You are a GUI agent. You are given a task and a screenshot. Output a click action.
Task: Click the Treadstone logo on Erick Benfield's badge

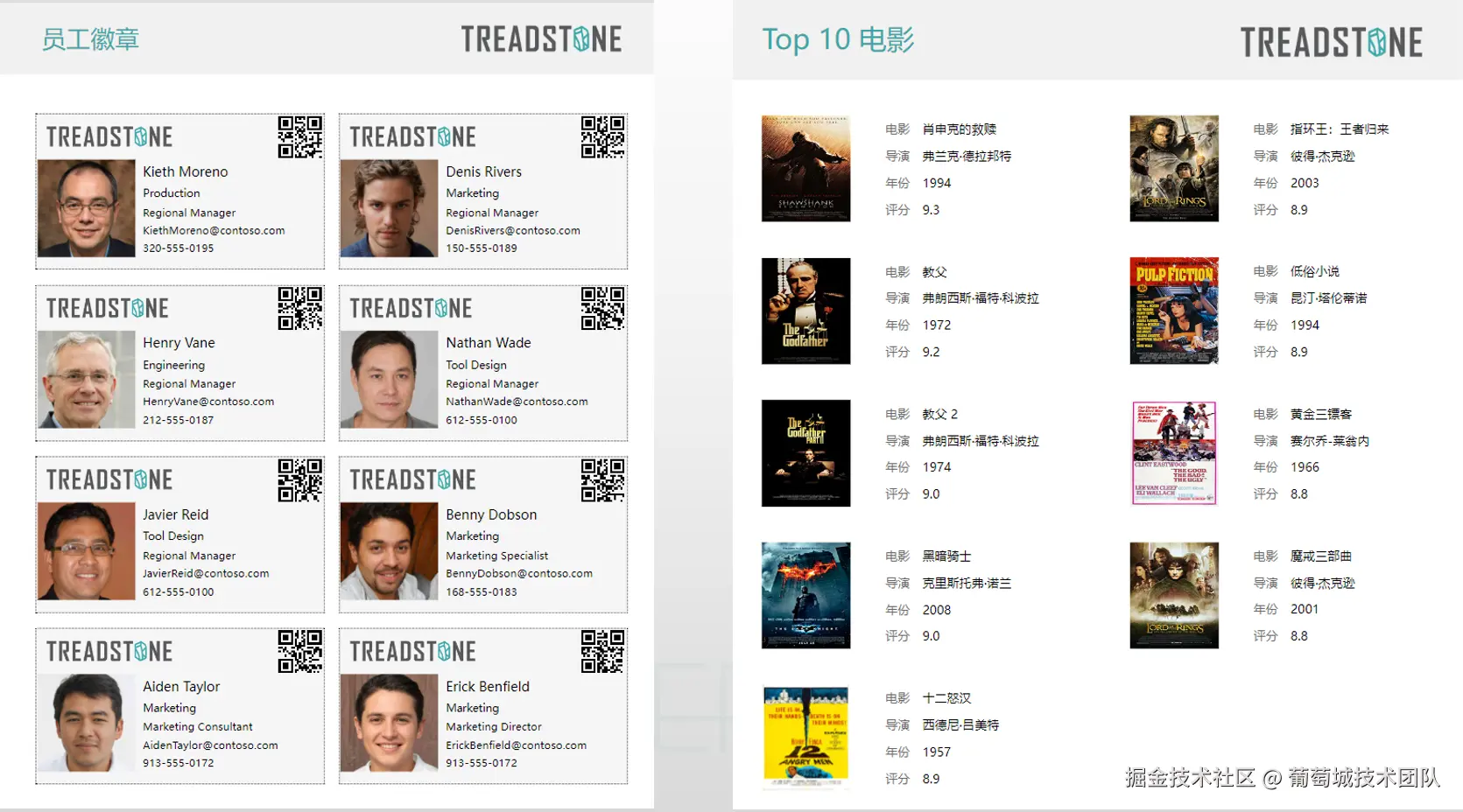coord(413,652)
